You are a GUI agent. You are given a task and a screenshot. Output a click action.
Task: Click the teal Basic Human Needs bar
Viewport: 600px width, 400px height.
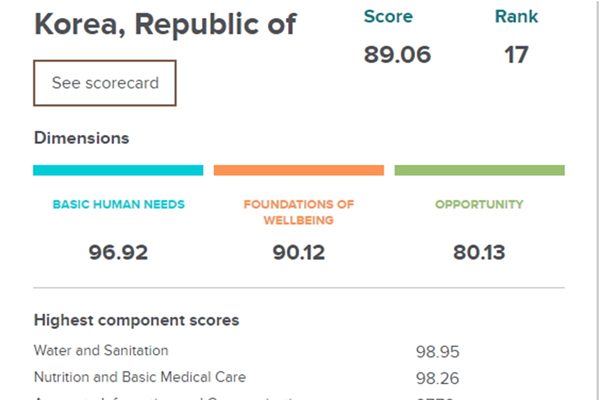pos(118,170)
